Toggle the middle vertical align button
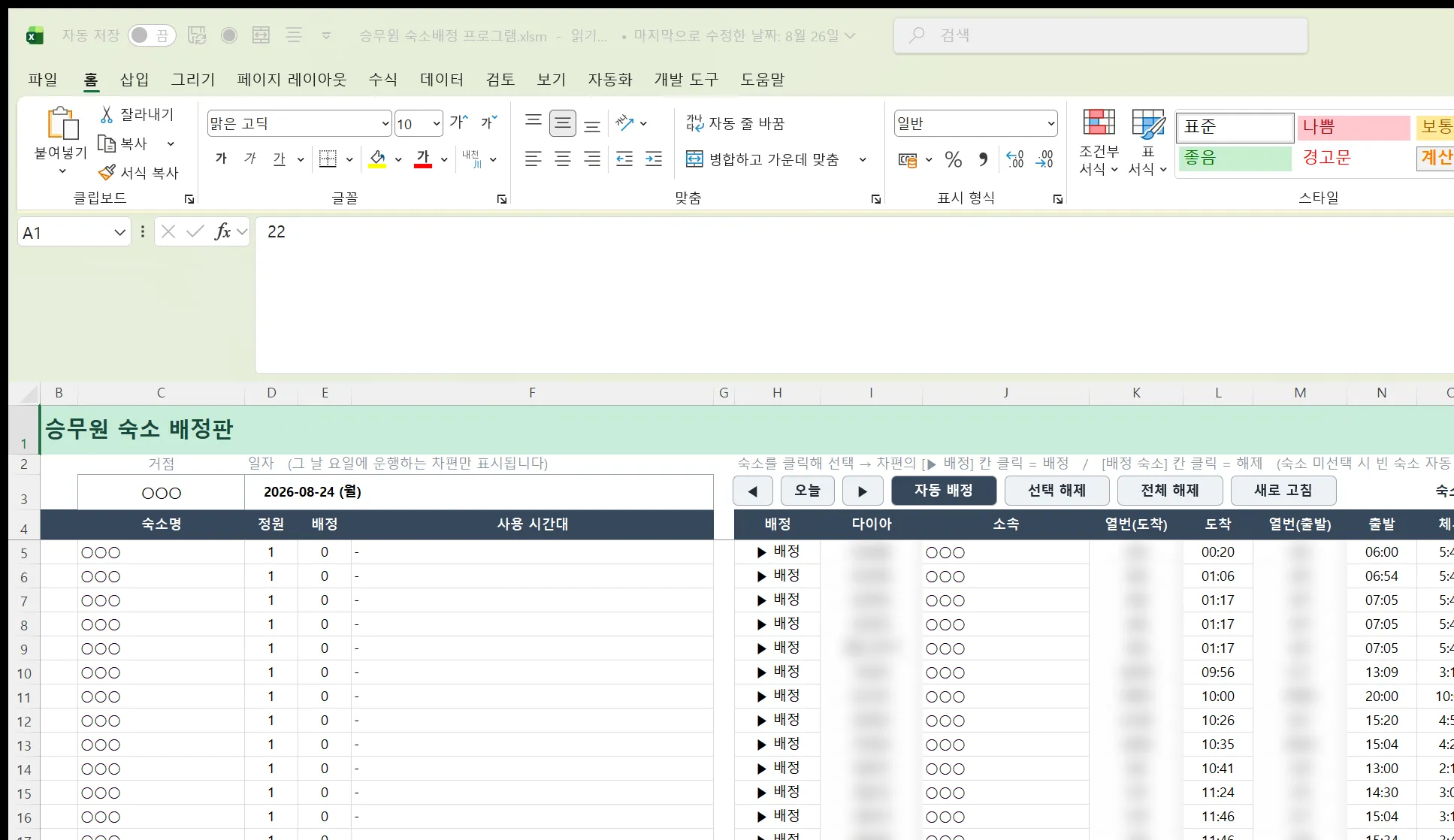Image resolution: width=1454 pixels, height=840 pixels. 563,122
